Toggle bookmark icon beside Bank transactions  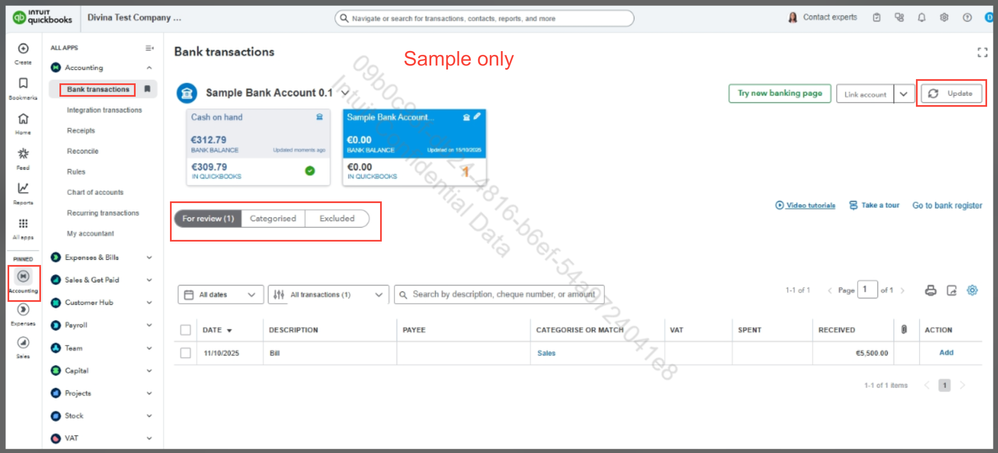(147, 89)
